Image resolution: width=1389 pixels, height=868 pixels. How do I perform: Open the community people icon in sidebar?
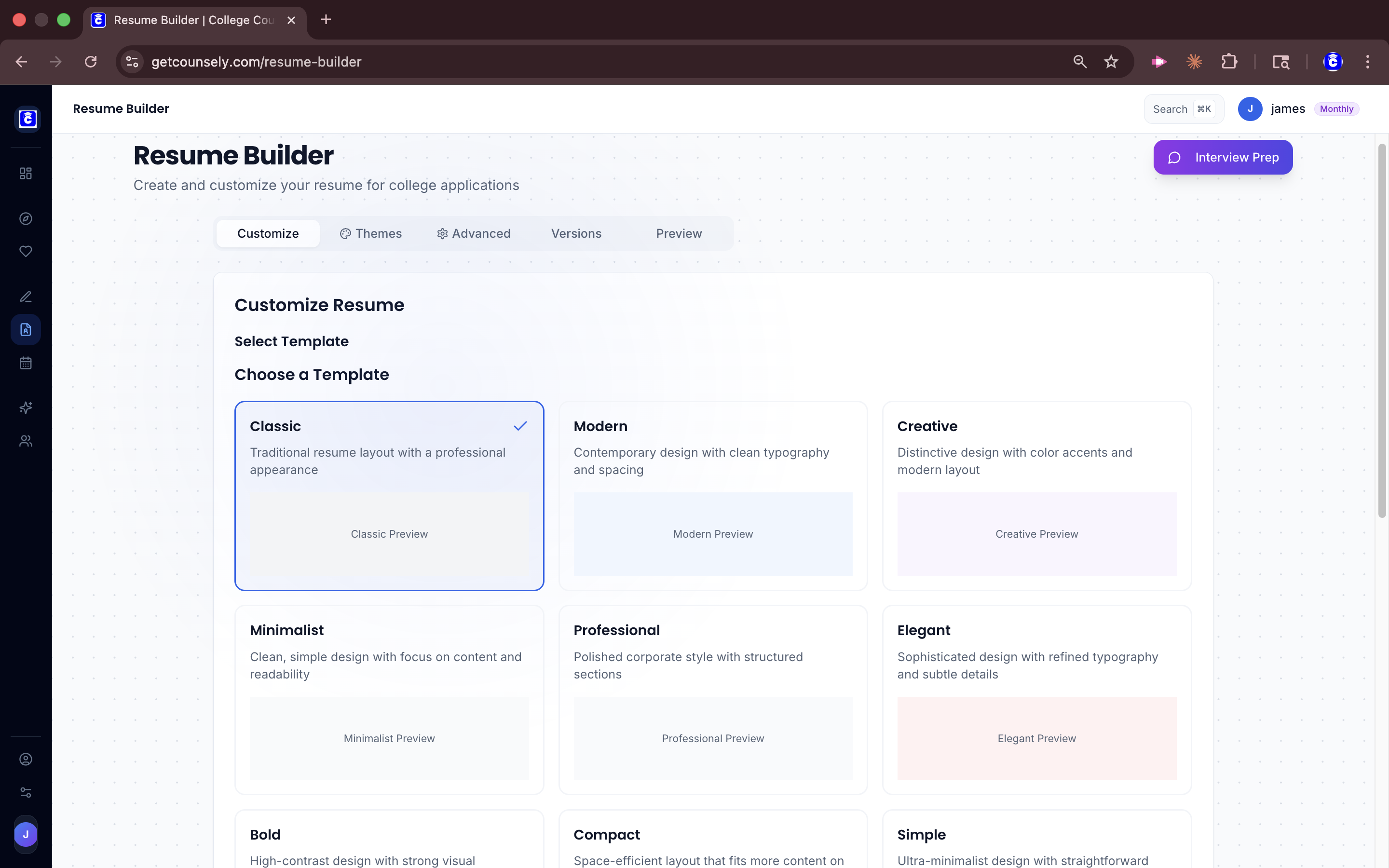coord(25,441)
